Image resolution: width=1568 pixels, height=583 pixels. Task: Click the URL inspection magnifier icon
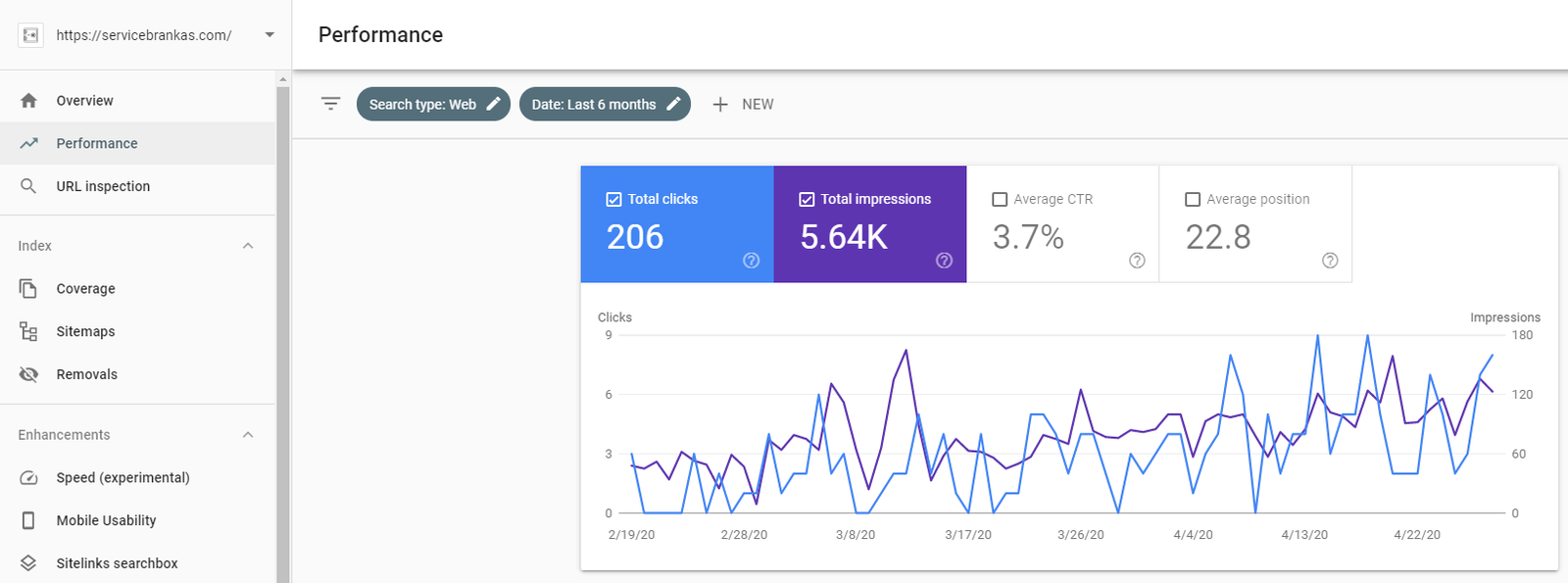[x=28, y=186]
